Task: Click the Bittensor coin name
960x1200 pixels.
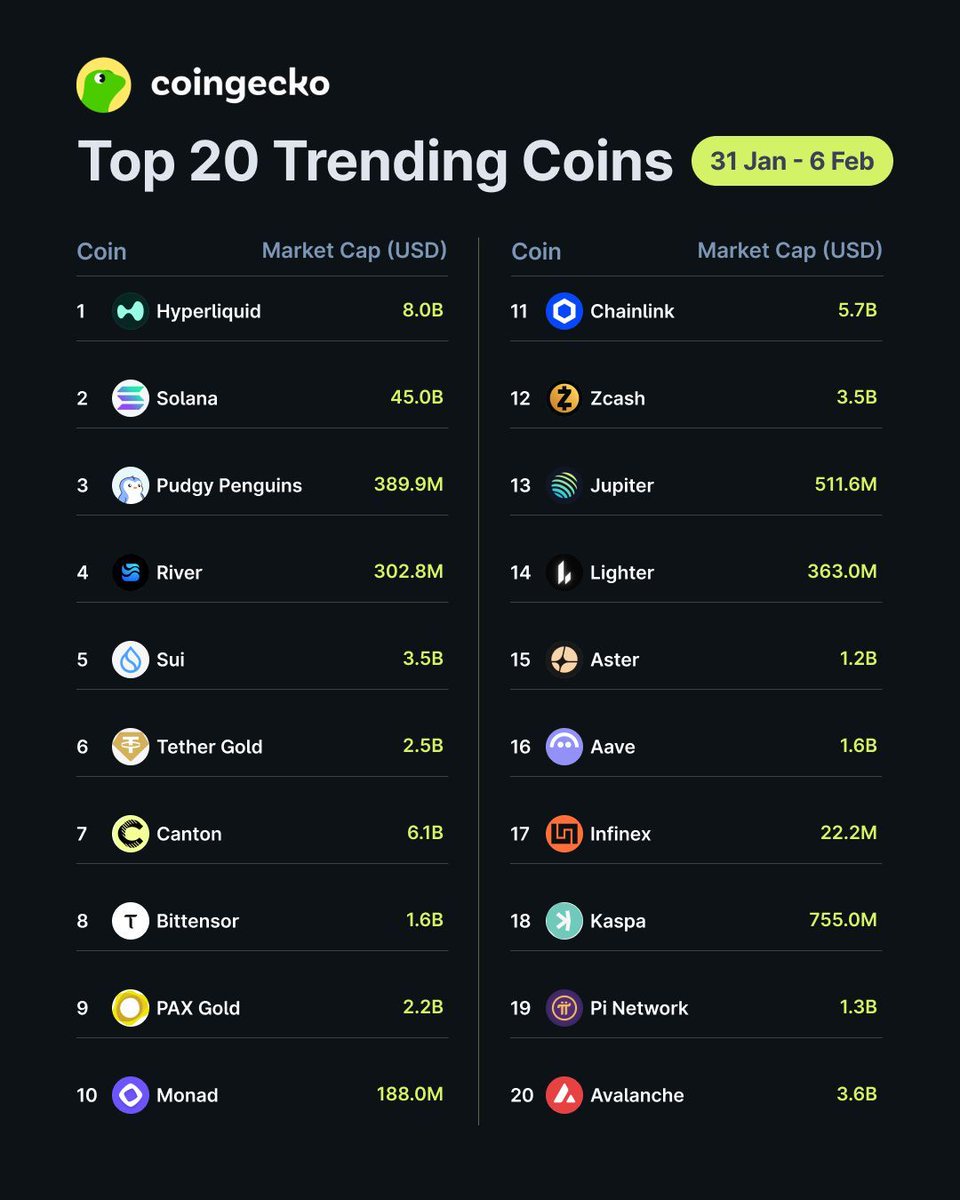Action: click(x=197, y=921)
